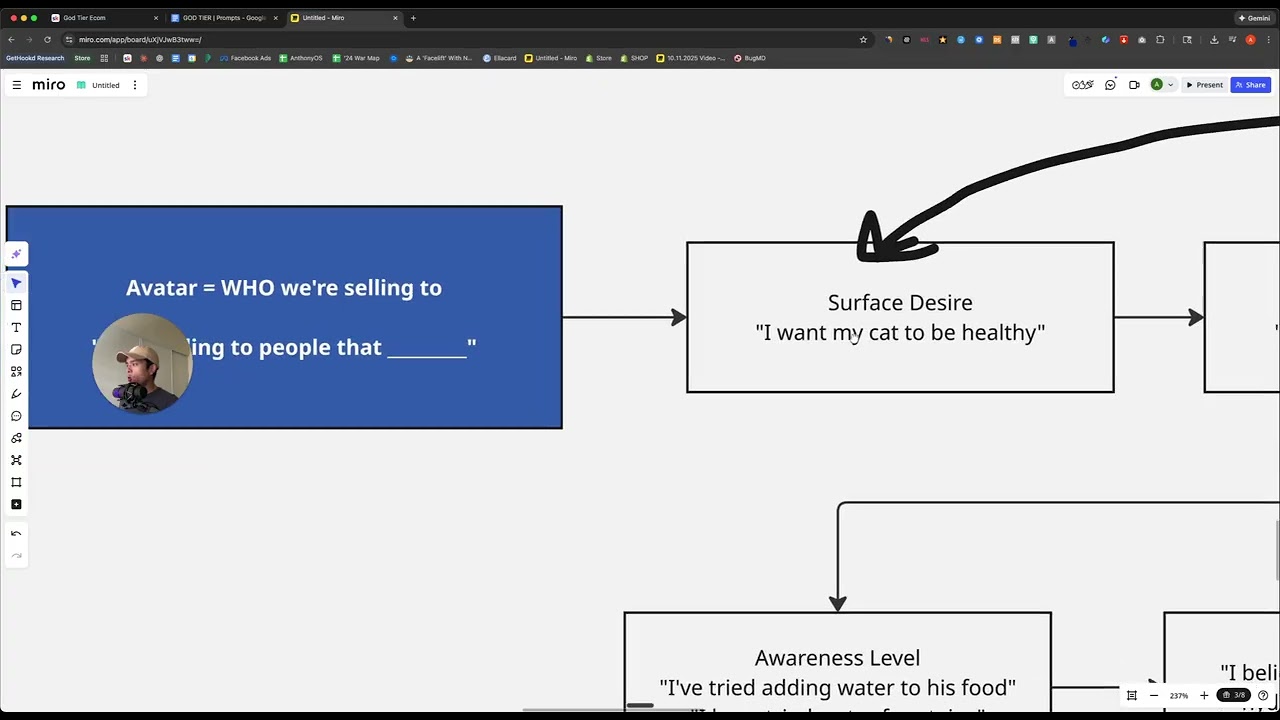Select the Mind map tool

16,460
